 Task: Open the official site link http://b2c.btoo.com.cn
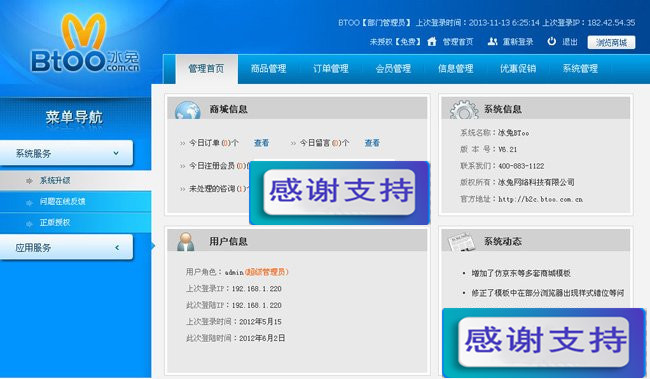click(541, 199)
